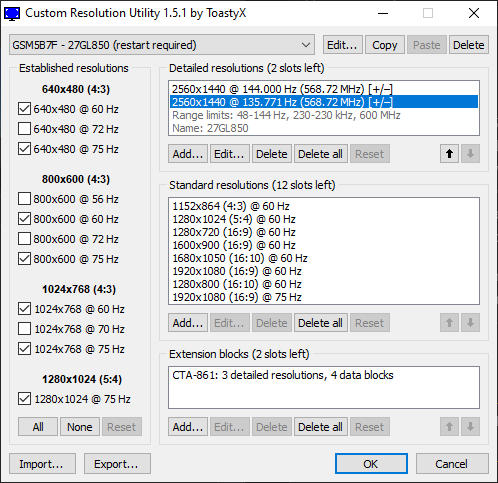Uncheck 800x600 @ 60 Hz
The height and width of the screenshot is (483, 498).
coord(24,219)
